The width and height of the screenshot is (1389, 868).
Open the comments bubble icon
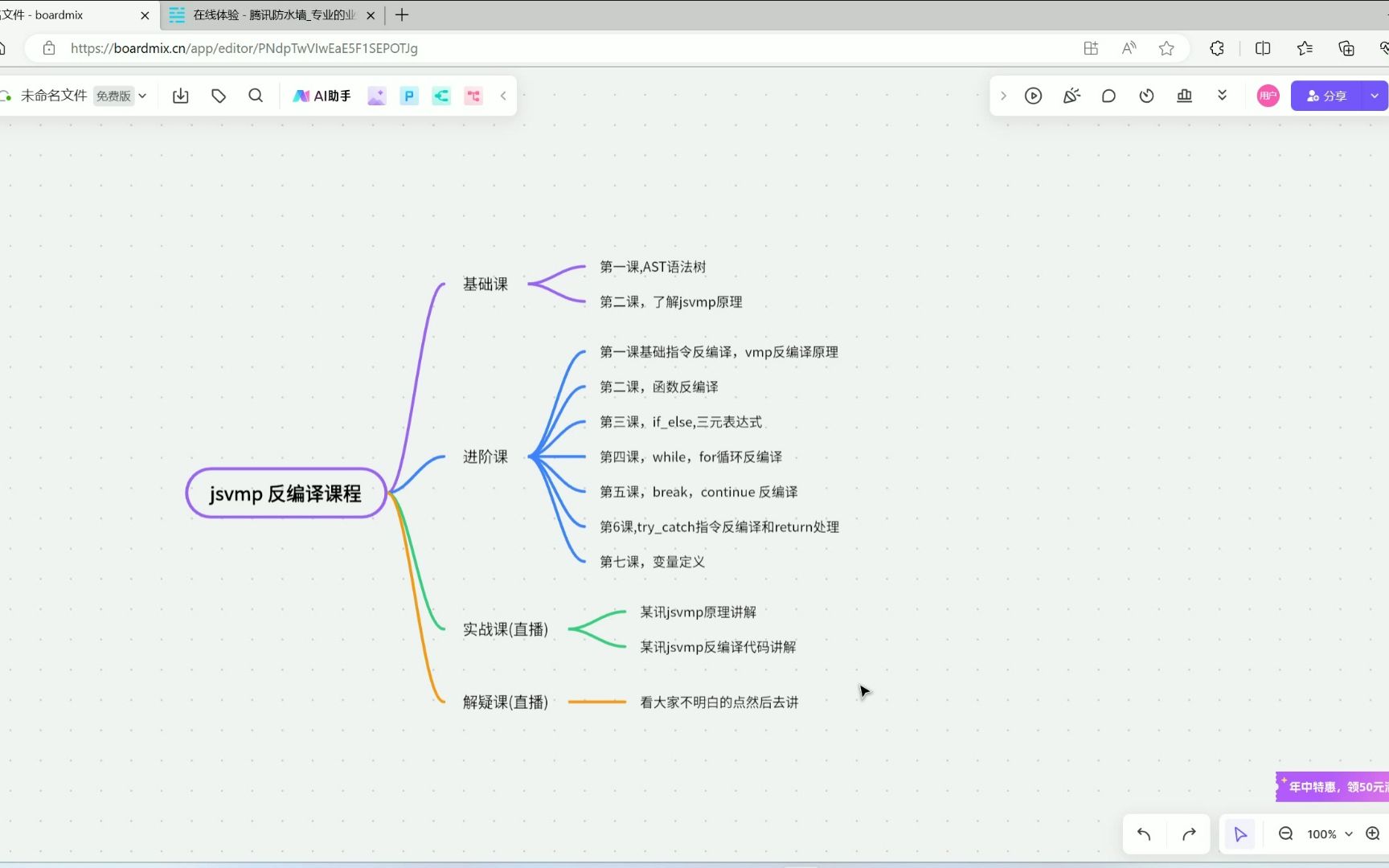[1108, 96]
